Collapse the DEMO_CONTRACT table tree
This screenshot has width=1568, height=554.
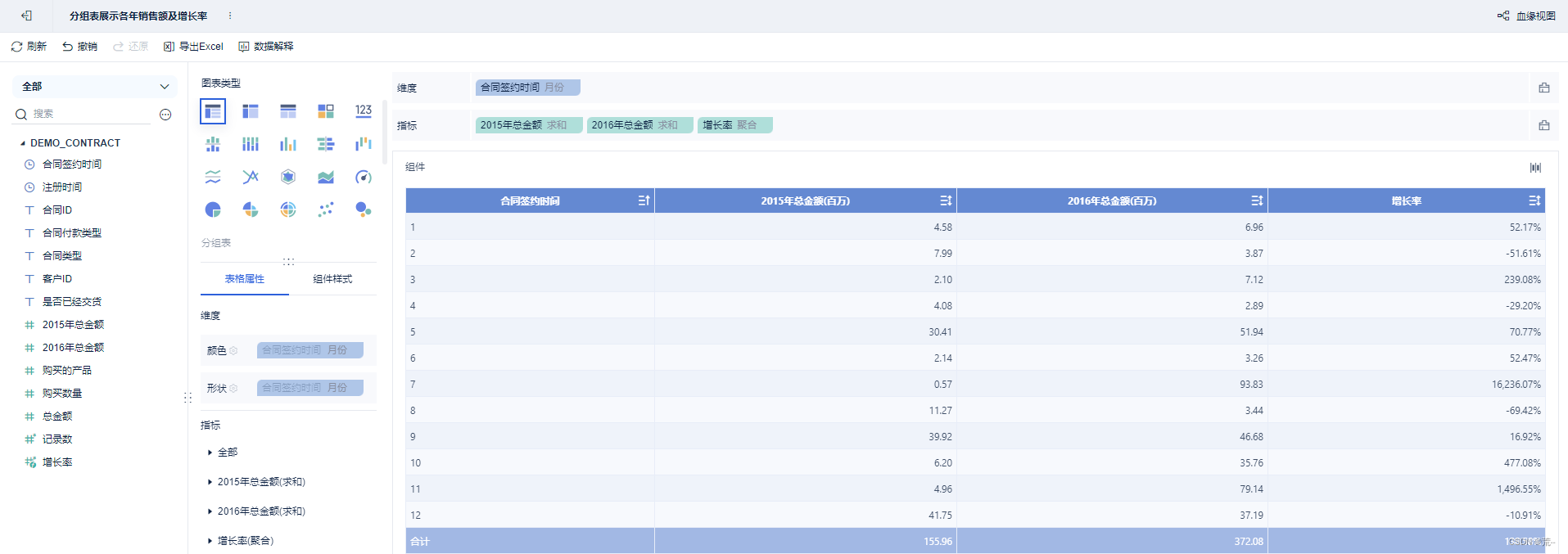(23, 143)
